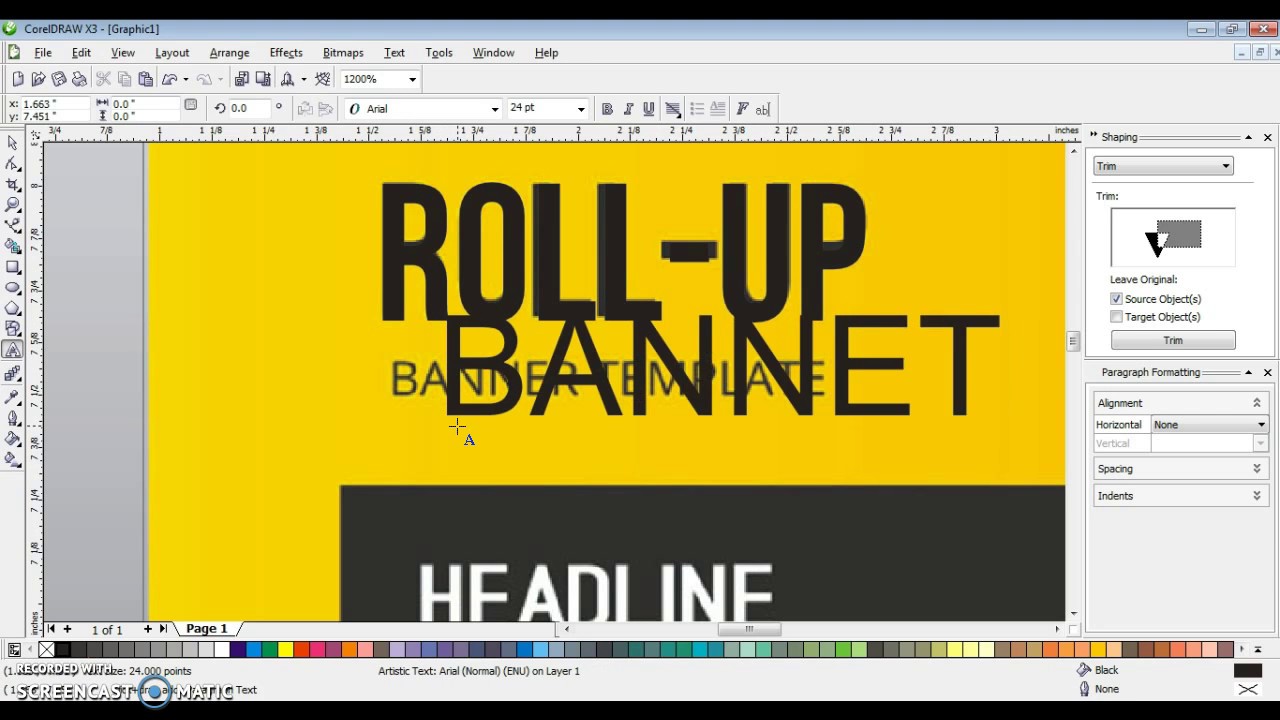The image size is (1280, 720).
Task: Switch to the Page 1 tab
Action: 207,629
